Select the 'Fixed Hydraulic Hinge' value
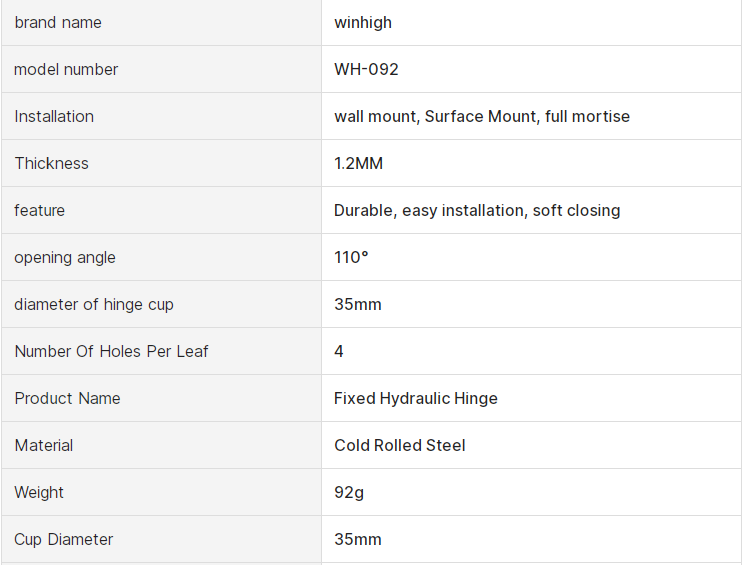The width and height of the screenshot is (742, 565). tap(415, 398)
